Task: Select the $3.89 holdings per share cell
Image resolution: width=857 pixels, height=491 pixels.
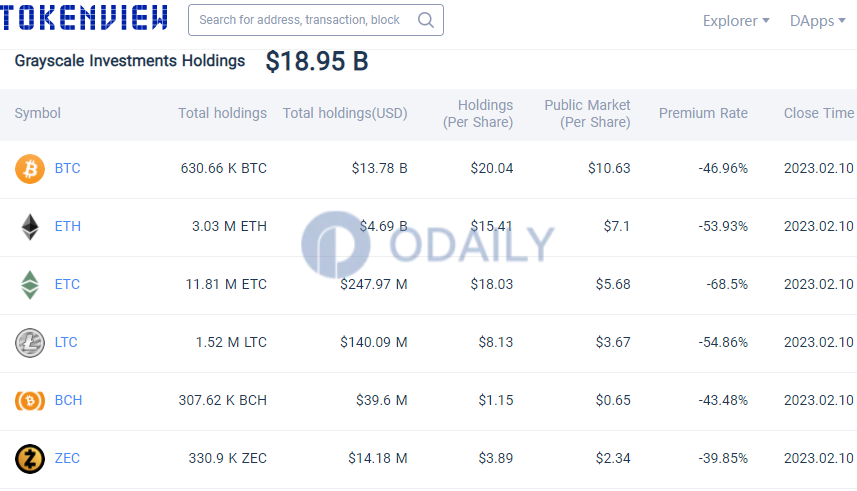Action: point(496,458)
